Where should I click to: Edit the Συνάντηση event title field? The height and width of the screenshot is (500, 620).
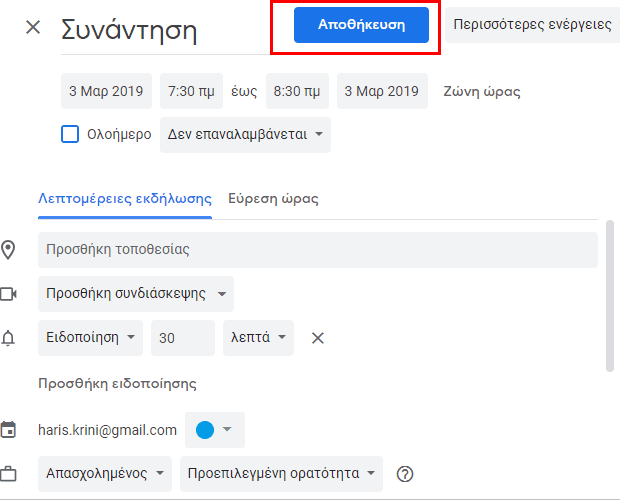(x=165, y=31)
